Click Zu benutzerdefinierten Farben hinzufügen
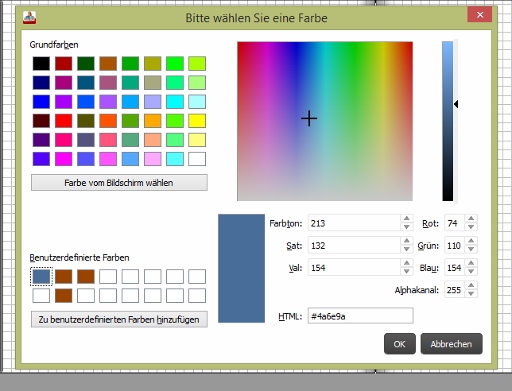Image resolution: width=512 pixels, height=391 pixels. click(119, 319)
